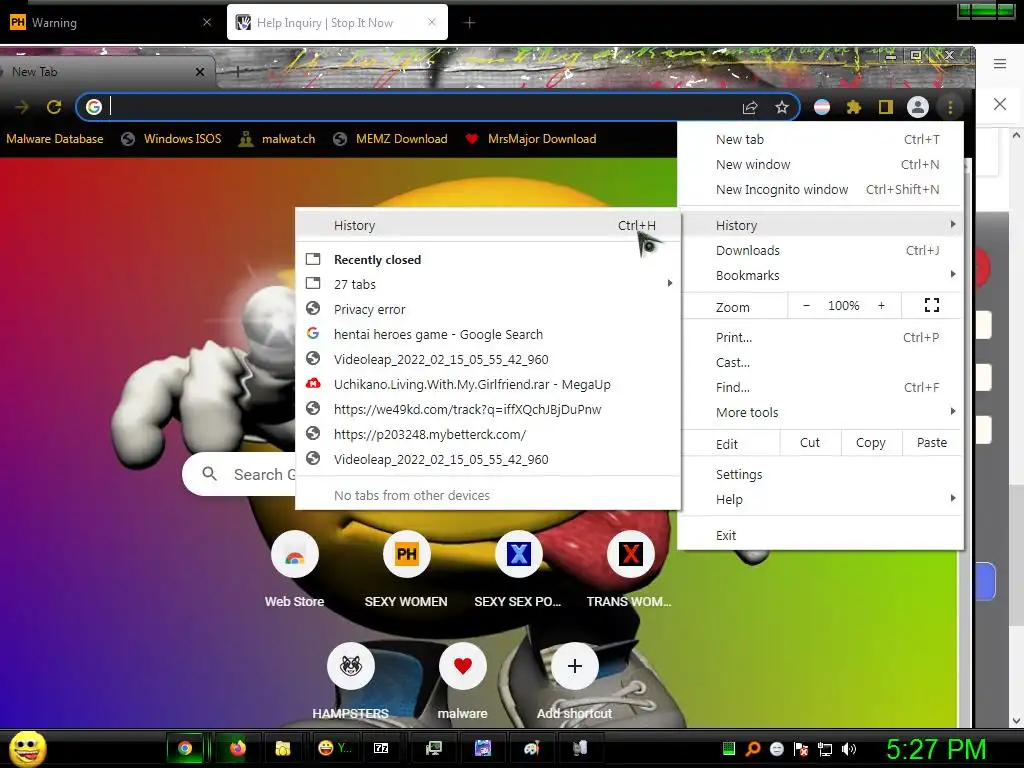Switch to Help Inquiry | Stop It Now tab
The image size is (1024, 768).
point(337,23)
